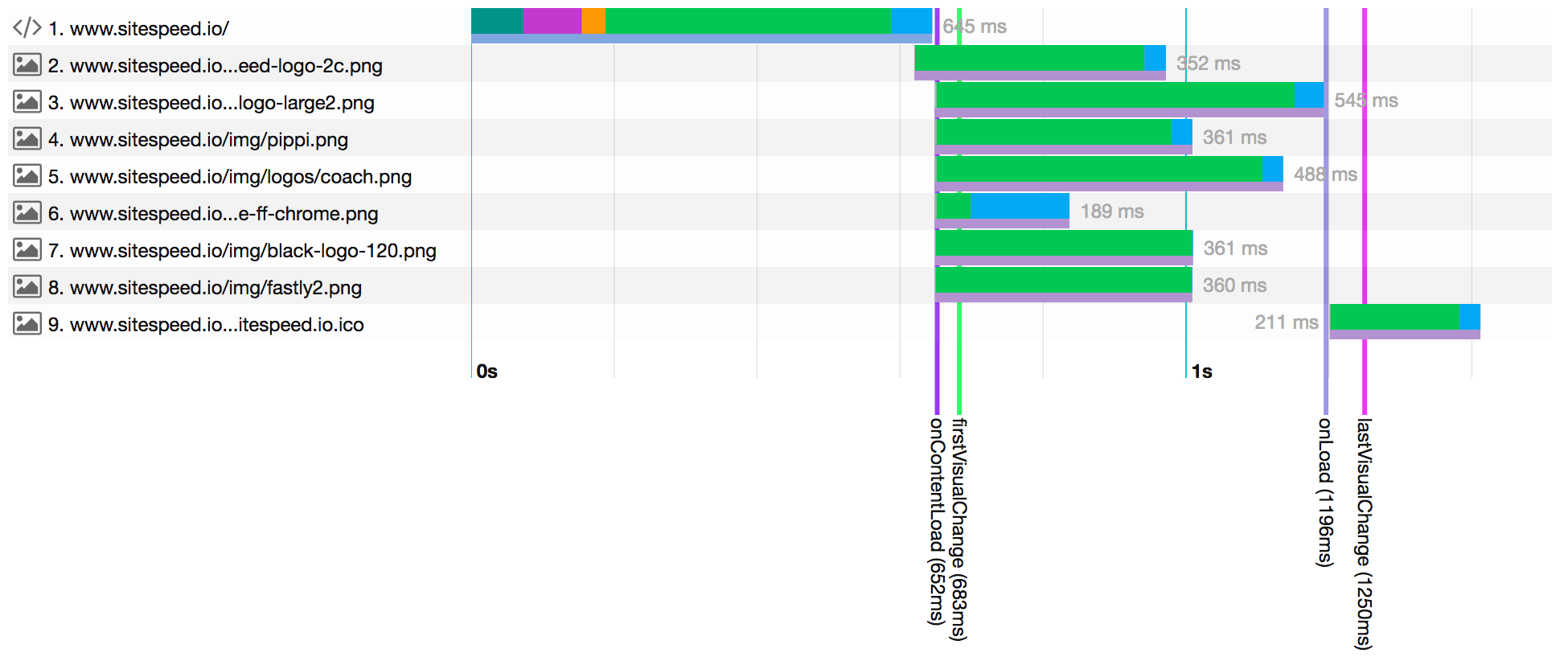Click the timing bar for the 189 ms request
1568x661 pixels.
pyautogui.click(x=1002, y=207)
